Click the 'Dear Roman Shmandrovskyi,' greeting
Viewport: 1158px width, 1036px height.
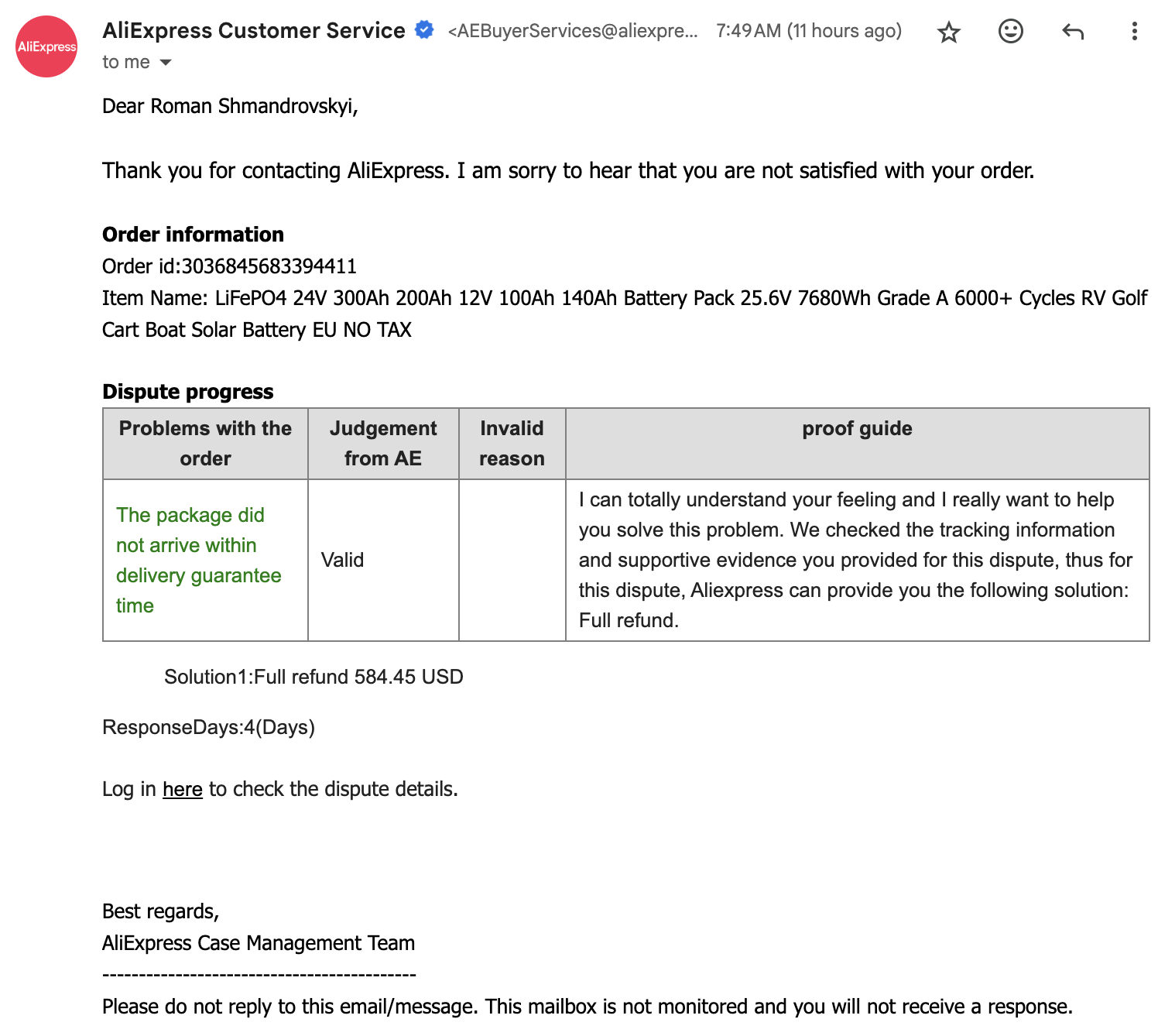[x=230, y=106]
